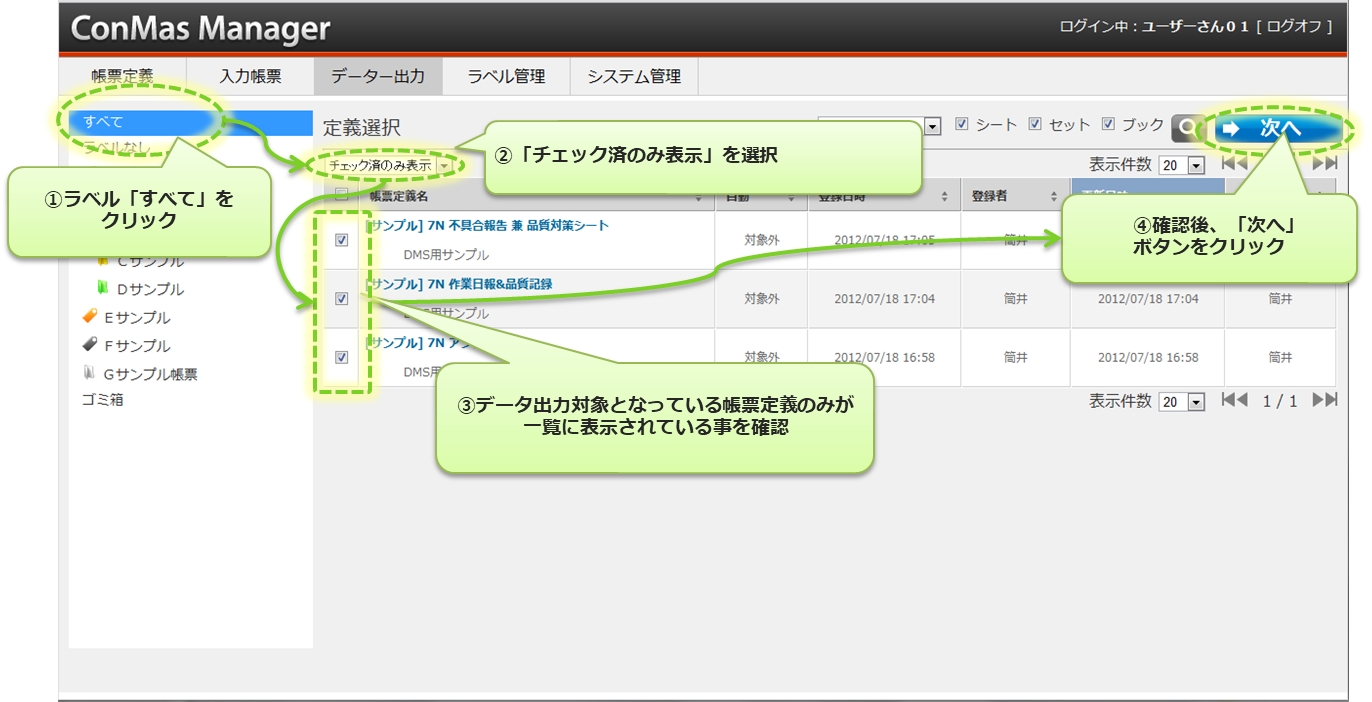Select the ゴミ箱 item in sidebar
This screenshot has width=1372, height=702.
coord(103,400)
